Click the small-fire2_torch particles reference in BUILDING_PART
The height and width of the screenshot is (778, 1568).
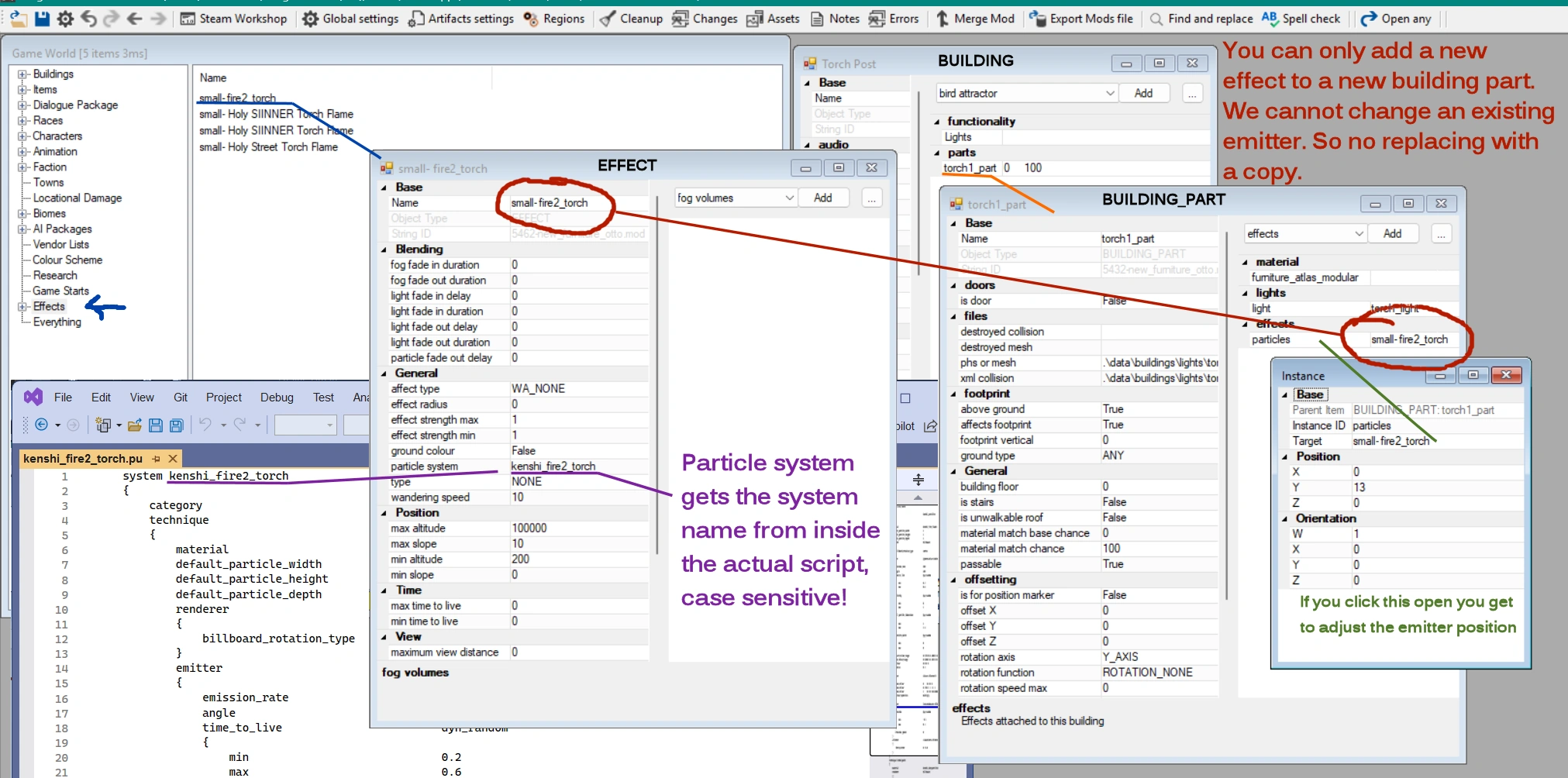click(x=1409, y=339)
